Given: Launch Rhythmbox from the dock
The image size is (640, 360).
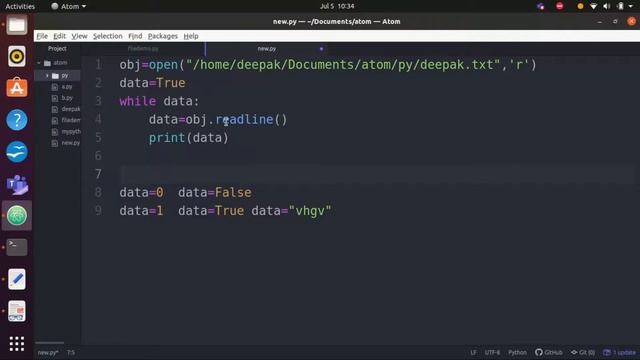Looking at the screenshot, I should point(17,56).
